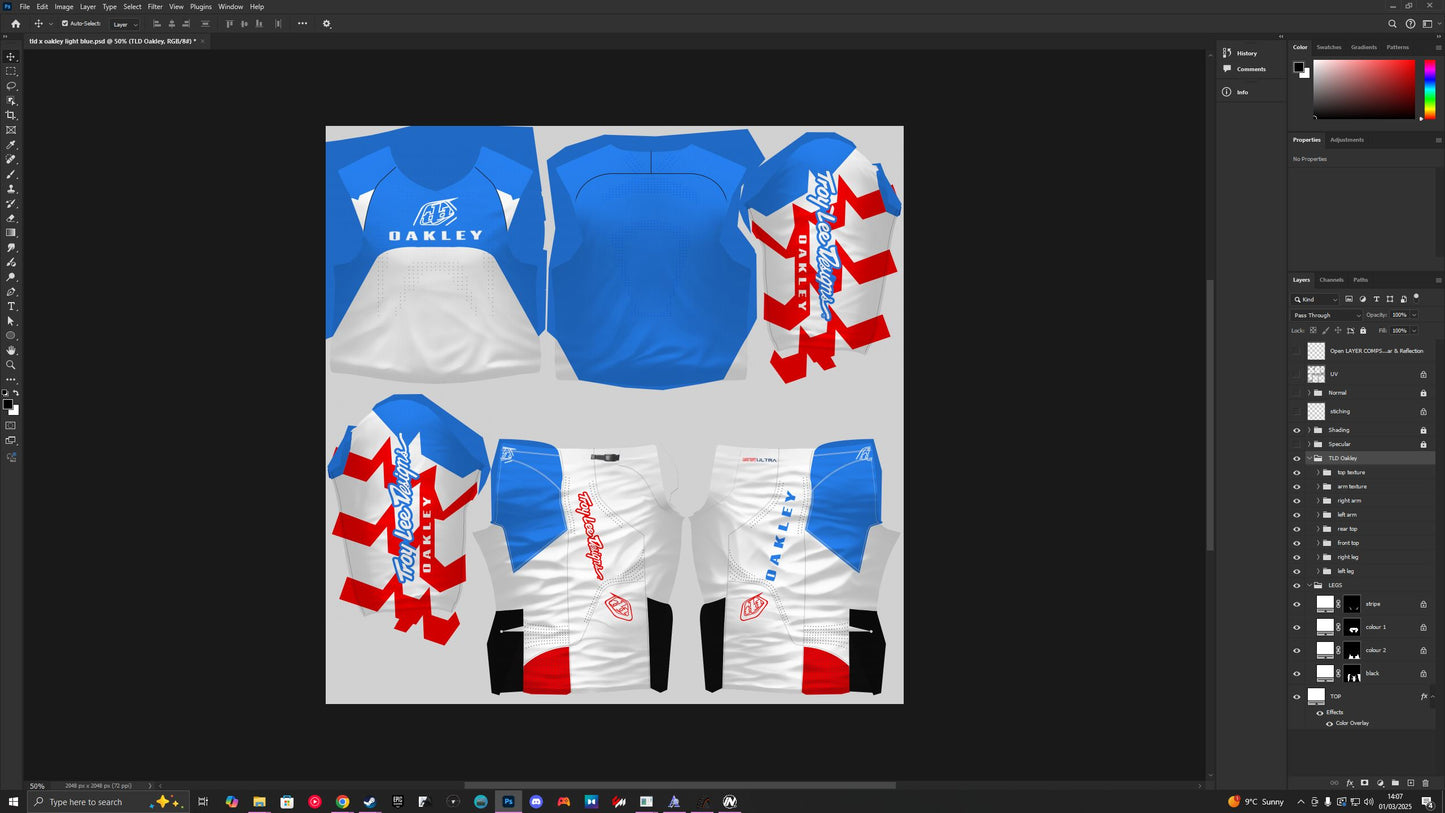Image resolution: width=1445 pixels, height=813 pixels.
Task: Collapse the TLD Oakley group
Action: click(x=1310, y=458)
